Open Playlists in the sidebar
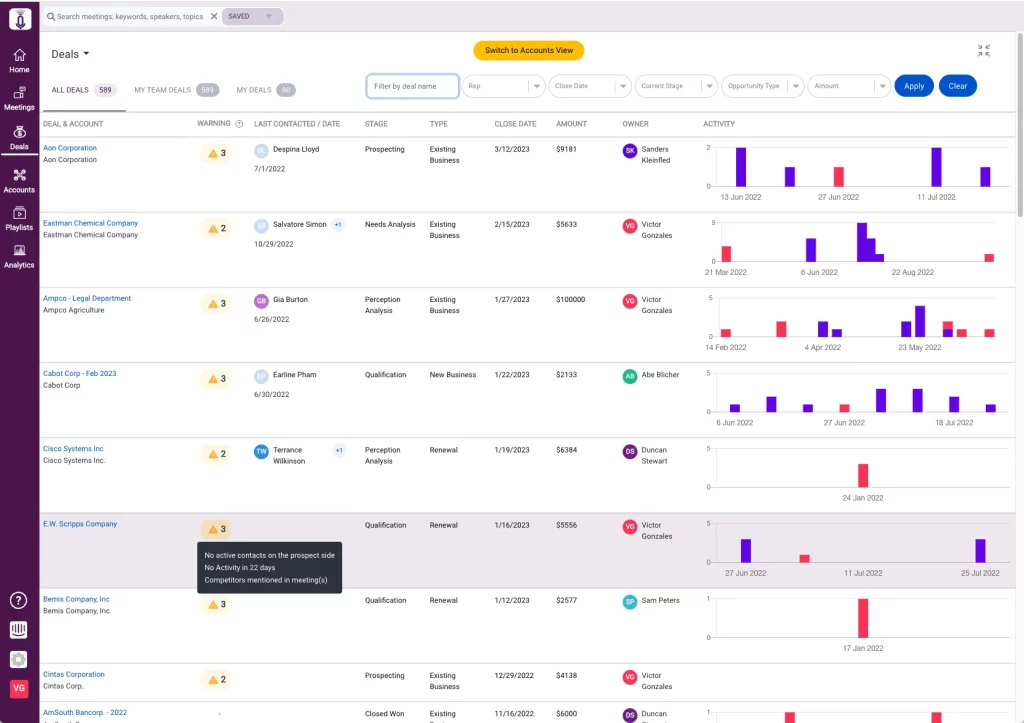The height and width of the screenshot is (723, 1024). coord(19,219)
